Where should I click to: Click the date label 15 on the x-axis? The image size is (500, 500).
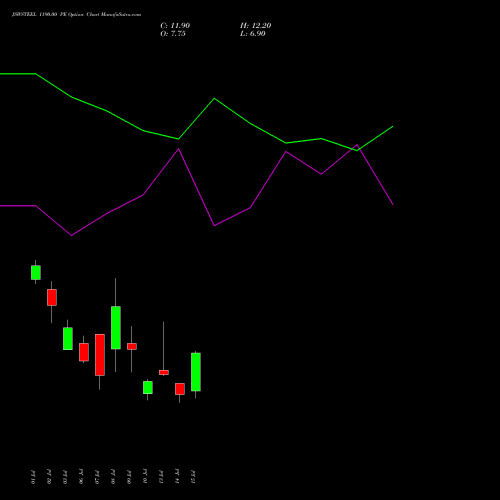pos(193,477)
